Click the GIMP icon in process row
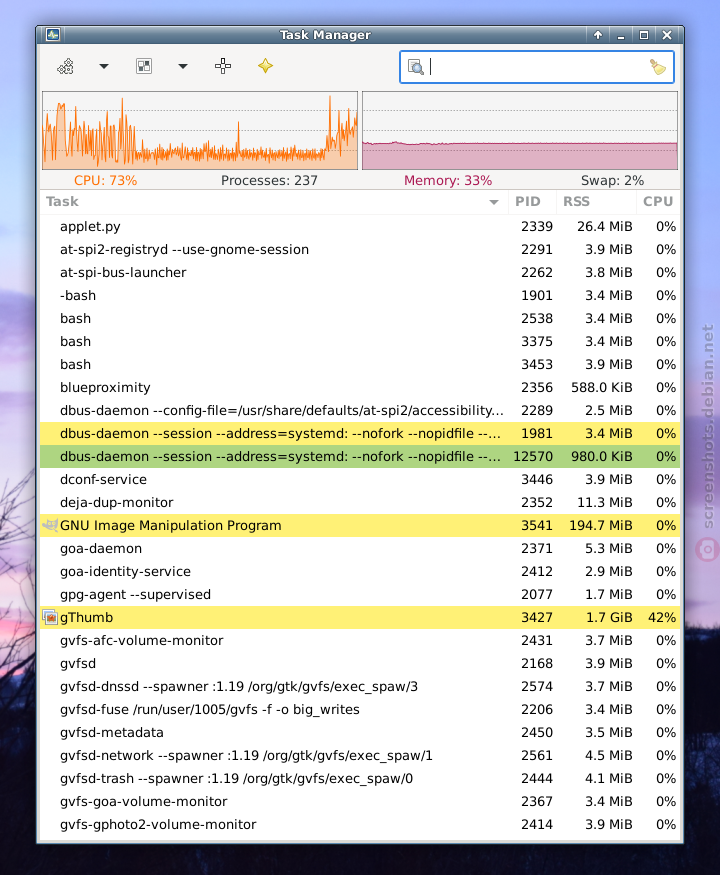Image resolution: width=720 pixels, height=875 pixels. 50,525
